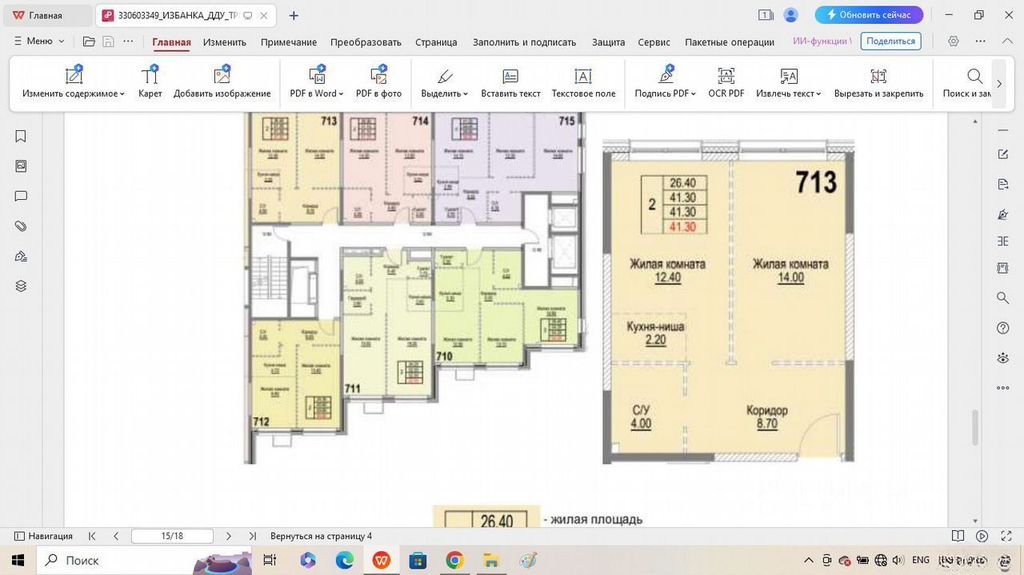The width and height of the screenshot is (1024, 575).
Task: Click the Поделиться button
Action: coord(891,41)
